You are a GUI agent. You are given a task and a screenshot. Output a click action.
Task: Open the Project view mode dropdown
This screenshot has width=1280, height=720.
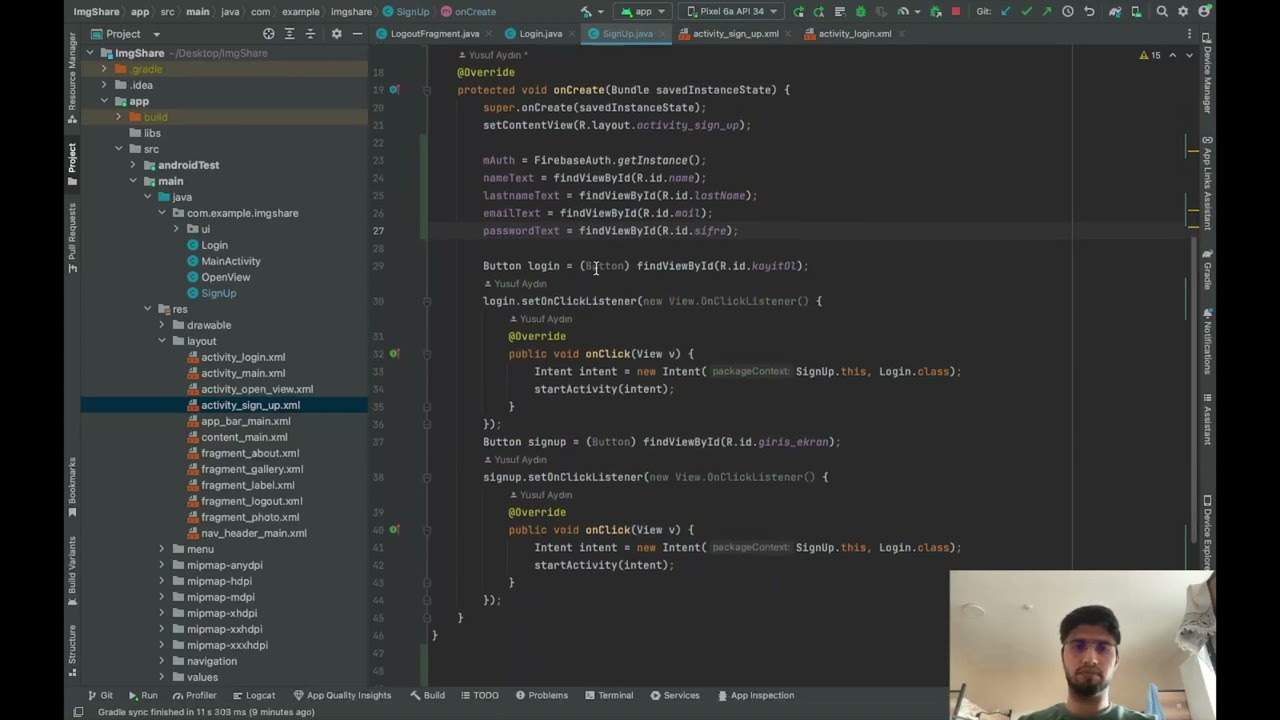[125, 33]
